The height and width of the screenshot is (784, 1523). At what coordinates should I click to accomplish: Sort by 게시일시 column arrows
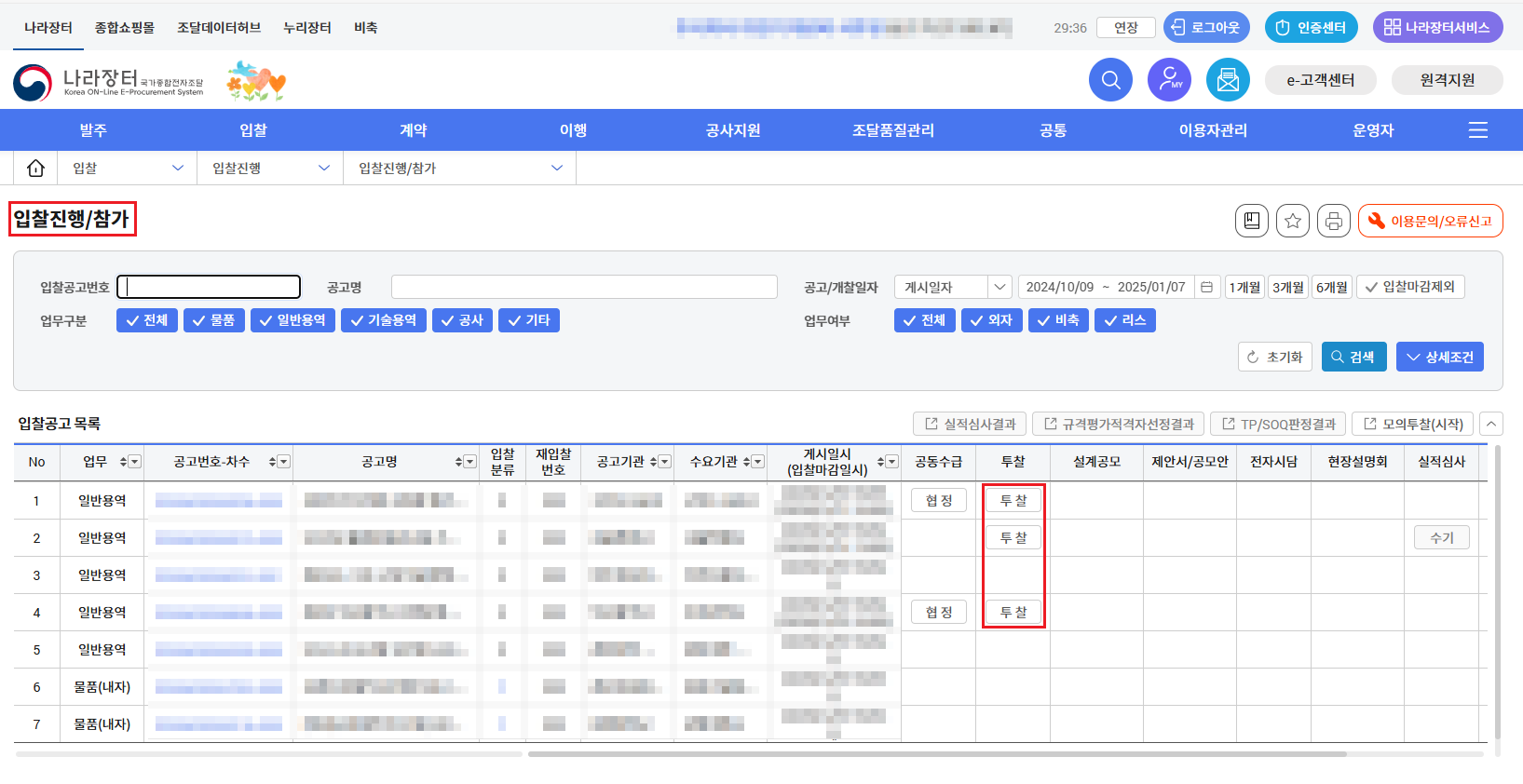click(880, 462)
